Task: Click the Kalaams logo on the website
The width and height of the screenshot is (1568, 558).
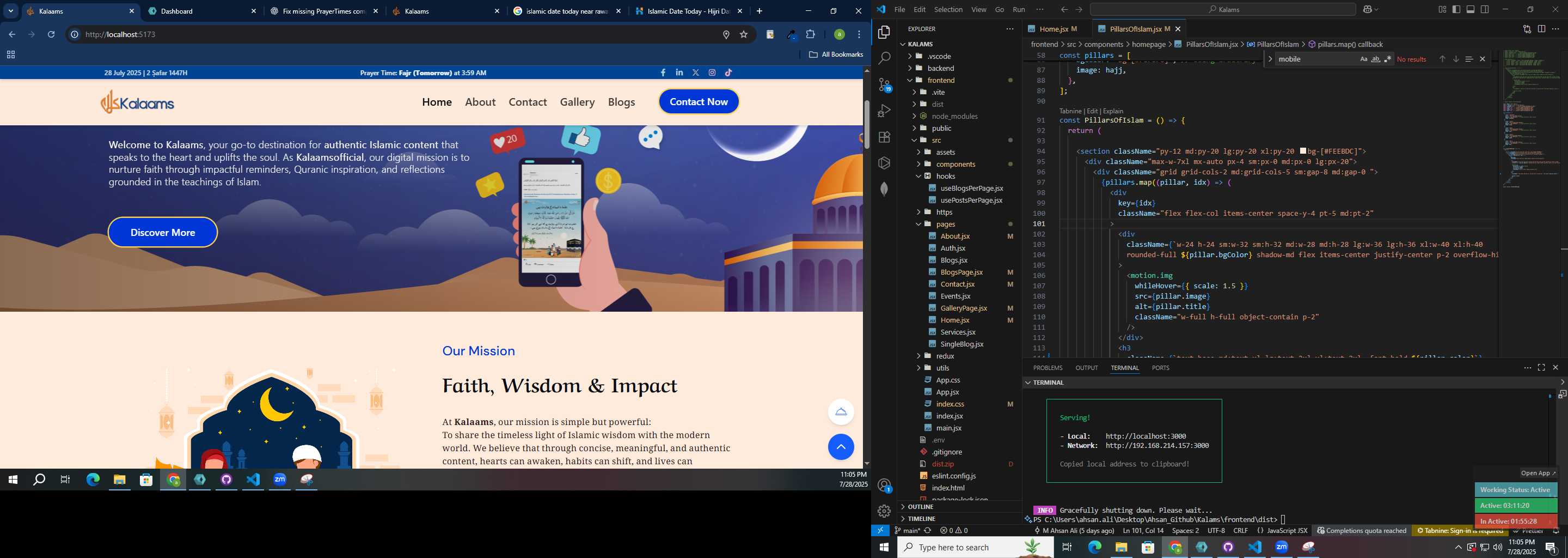Action: pos(138,102)
